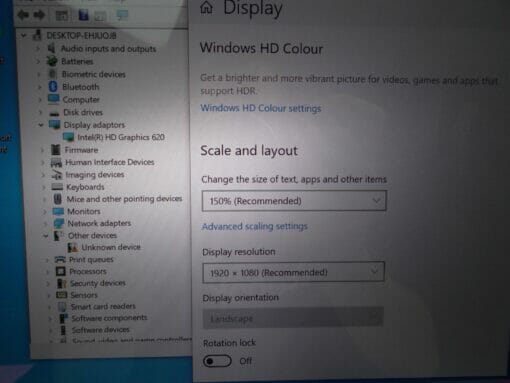Screen dimensions: 510x383
Task: Click the Monitors icon
Action: coord(58,211)
